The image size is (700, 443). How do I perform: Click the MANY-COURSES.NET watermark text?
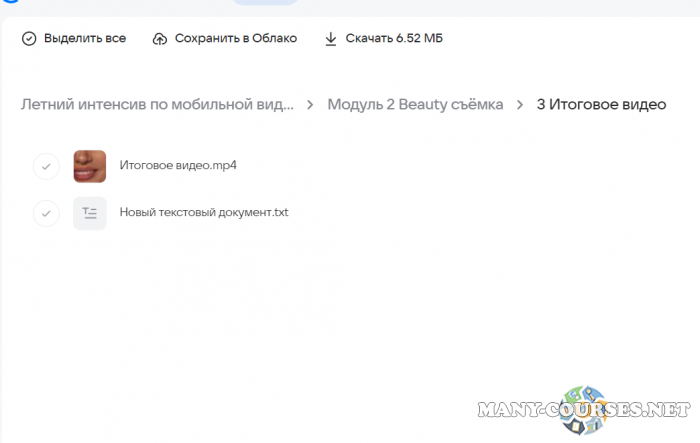[585, 412]
